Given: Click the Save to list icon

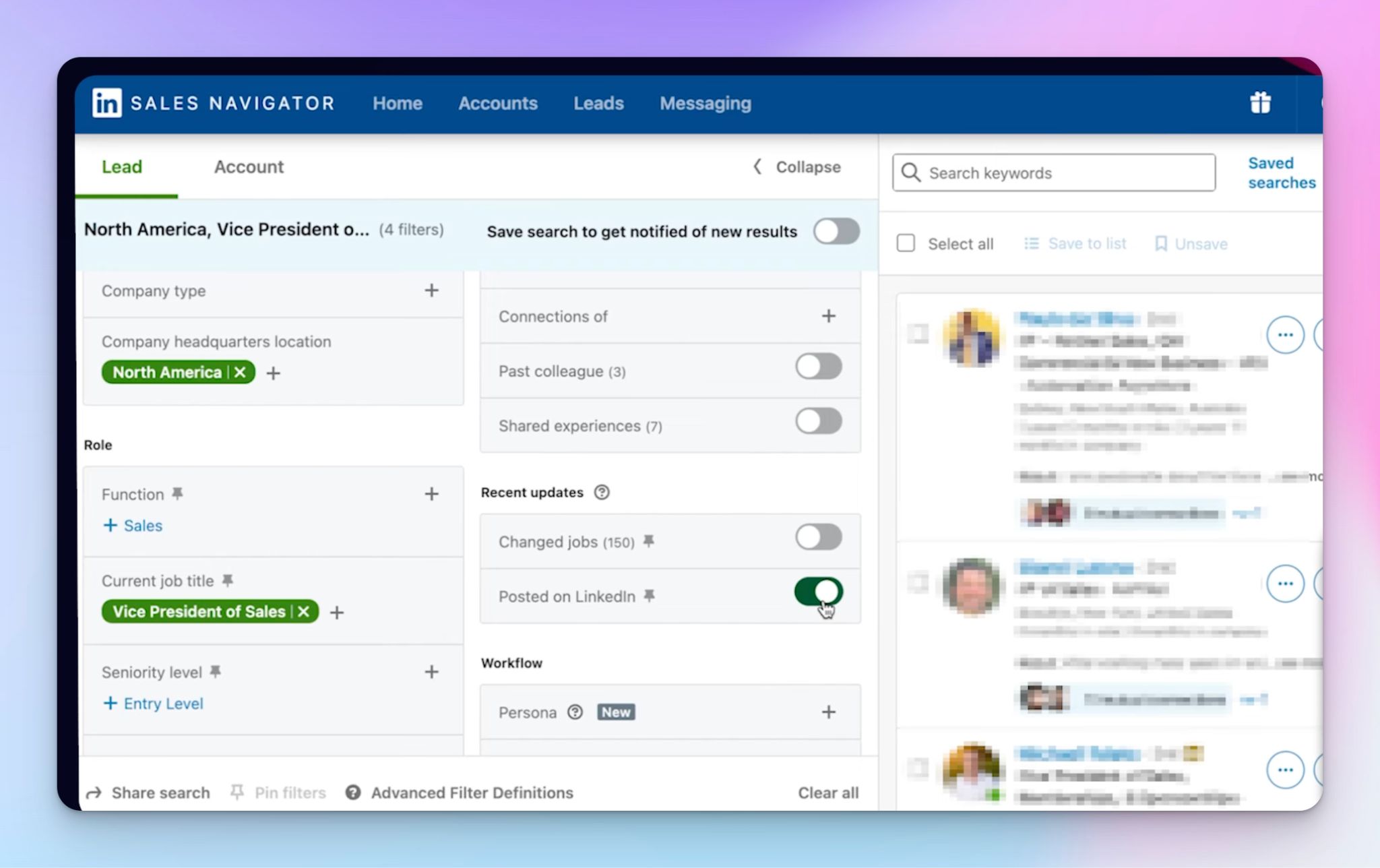Looking at the screenshot, I should (1031, 243).
